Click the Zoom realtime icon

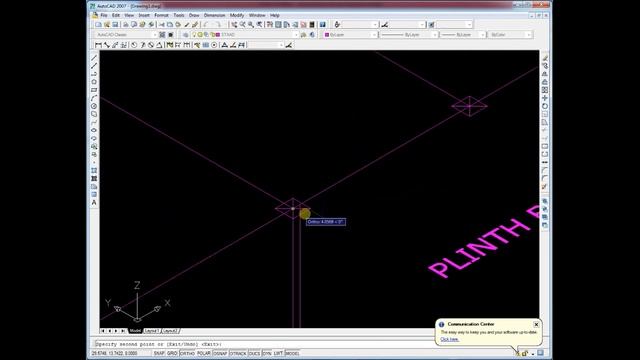tap(242, 25)
